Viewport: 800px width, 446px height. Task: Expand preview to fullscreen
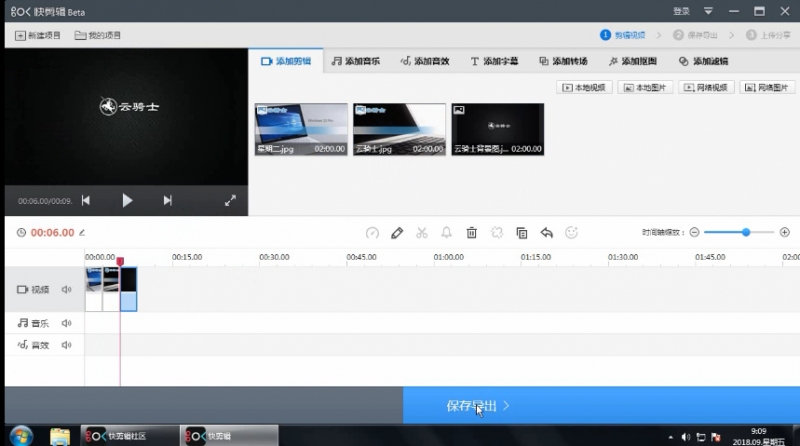pos(230,201)
